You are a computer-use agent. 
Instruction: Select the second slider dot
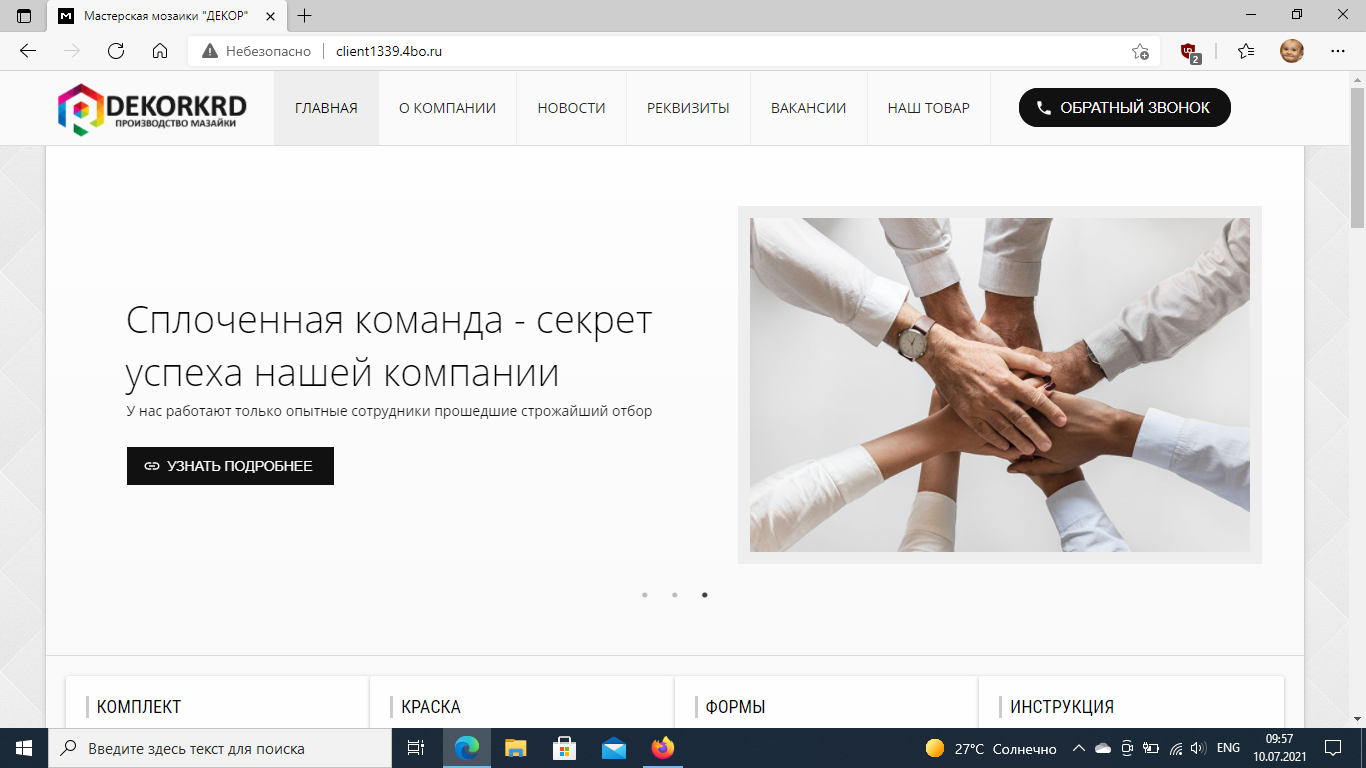tap(675, 595)
